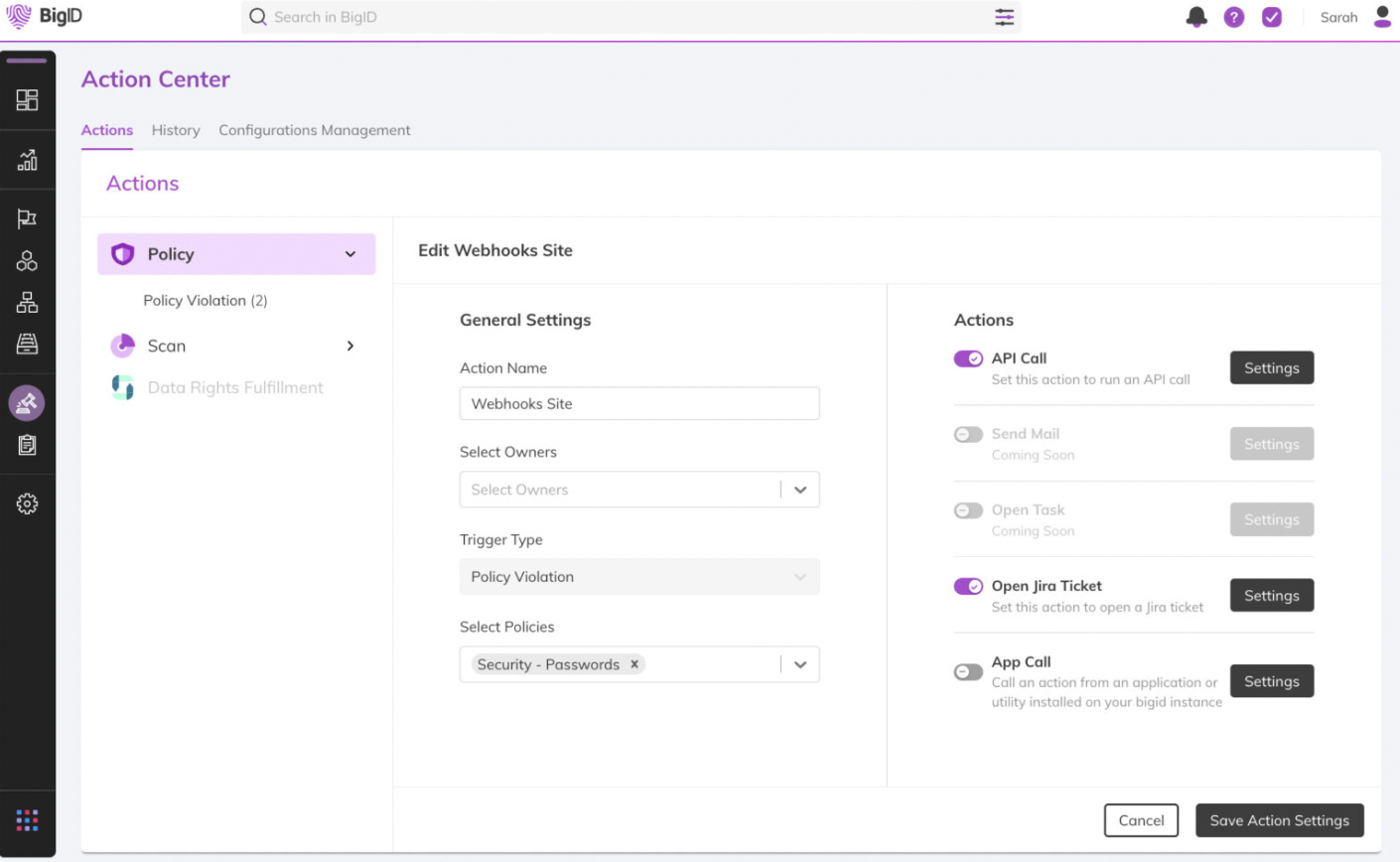
Task: Open the help question mark icon
Action: [1233, 17]
